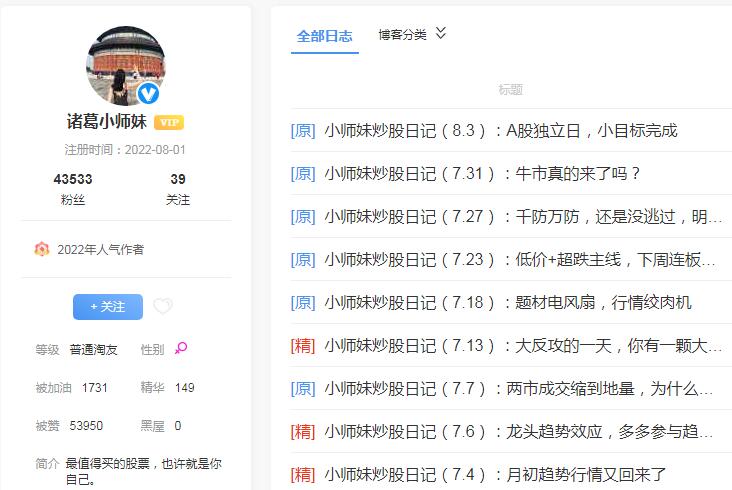Open diary post 7.7 两市成交缩到地量

[x=519, y=388]
